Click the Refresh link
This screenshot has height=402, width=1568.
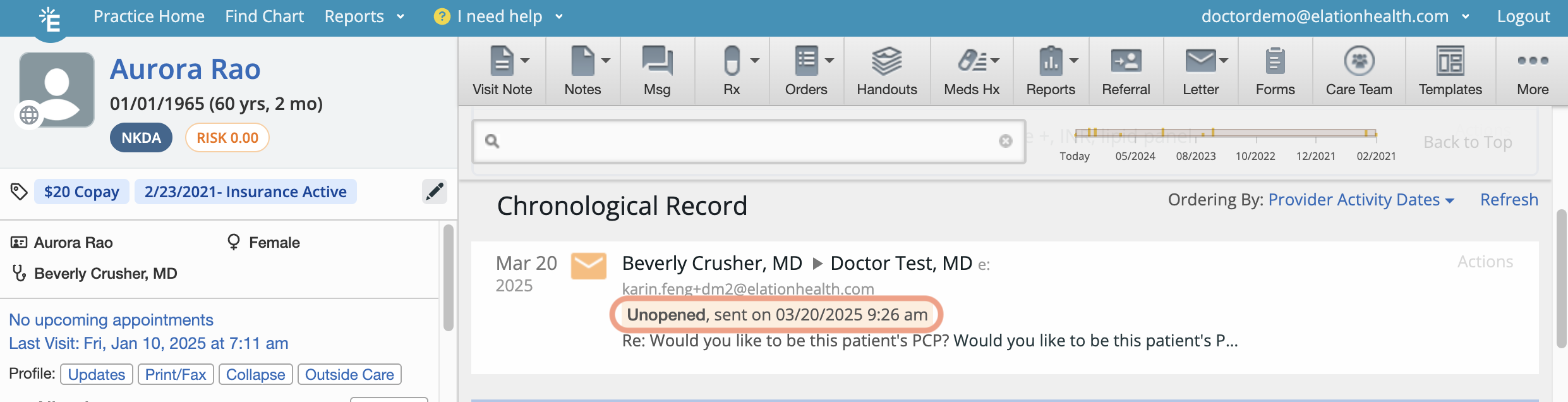[1509, 200]
